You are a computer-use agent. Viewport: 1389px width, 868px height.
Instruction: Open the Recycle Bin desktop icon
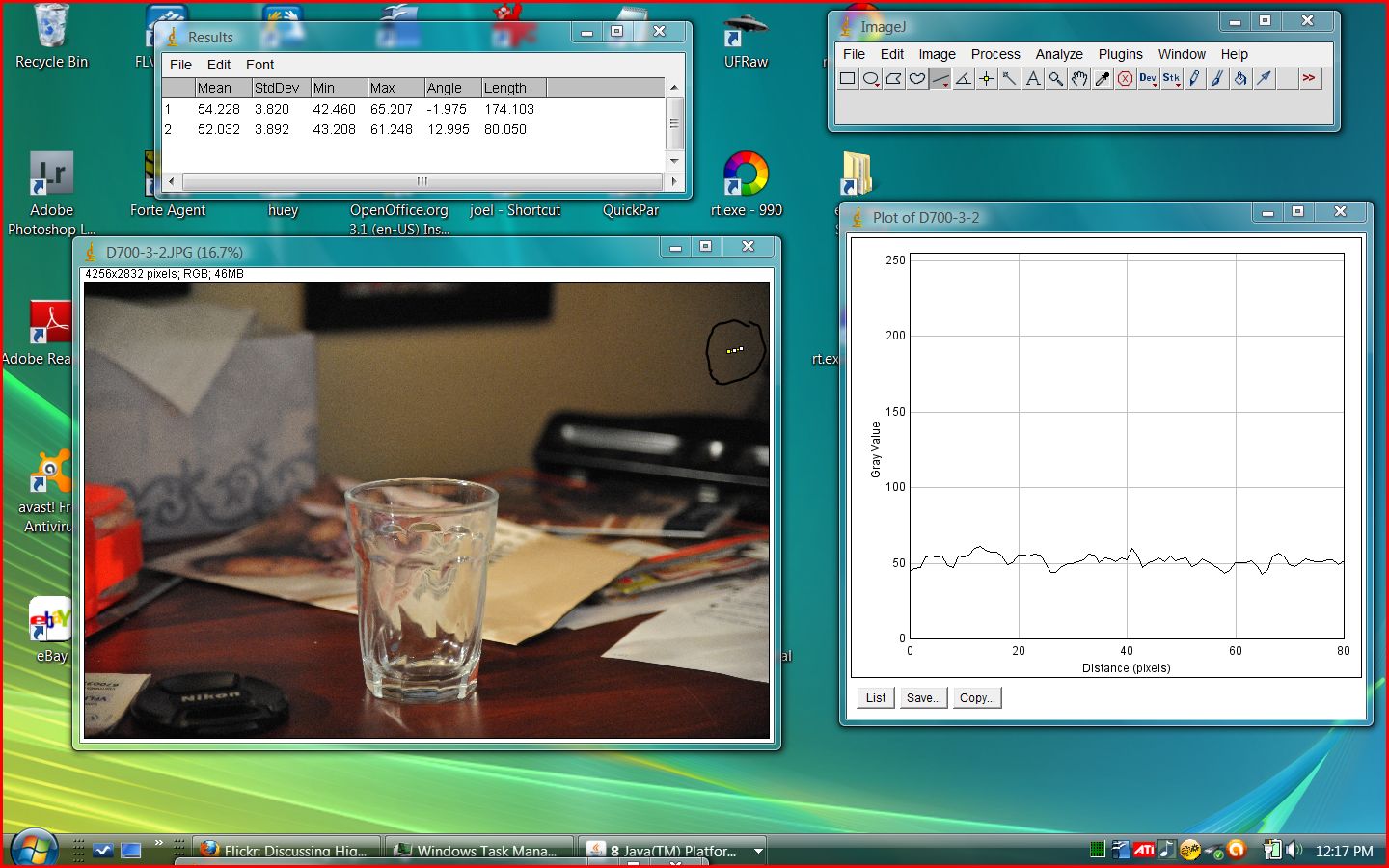pyautogui.click(x=51, y=37)
